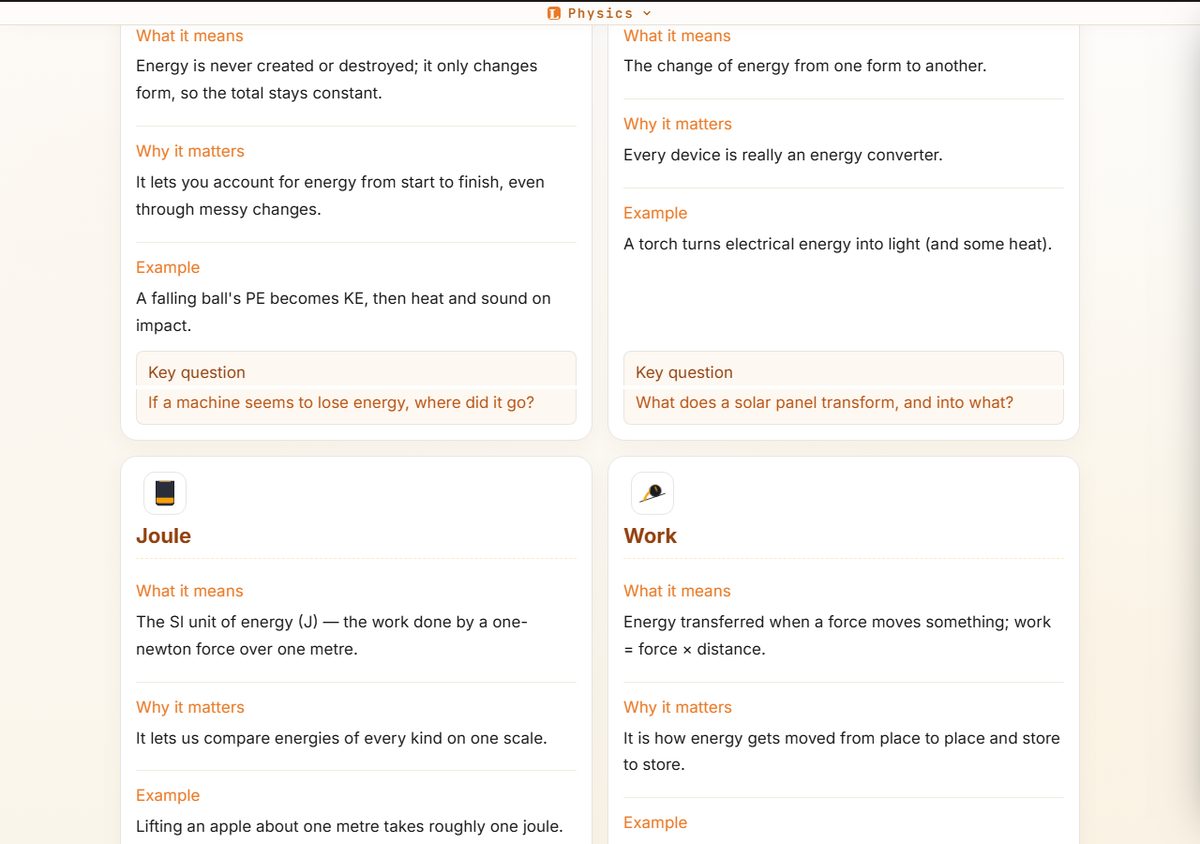
Task: Click 'Key question' label above machine text
Action: coord(196,372)
